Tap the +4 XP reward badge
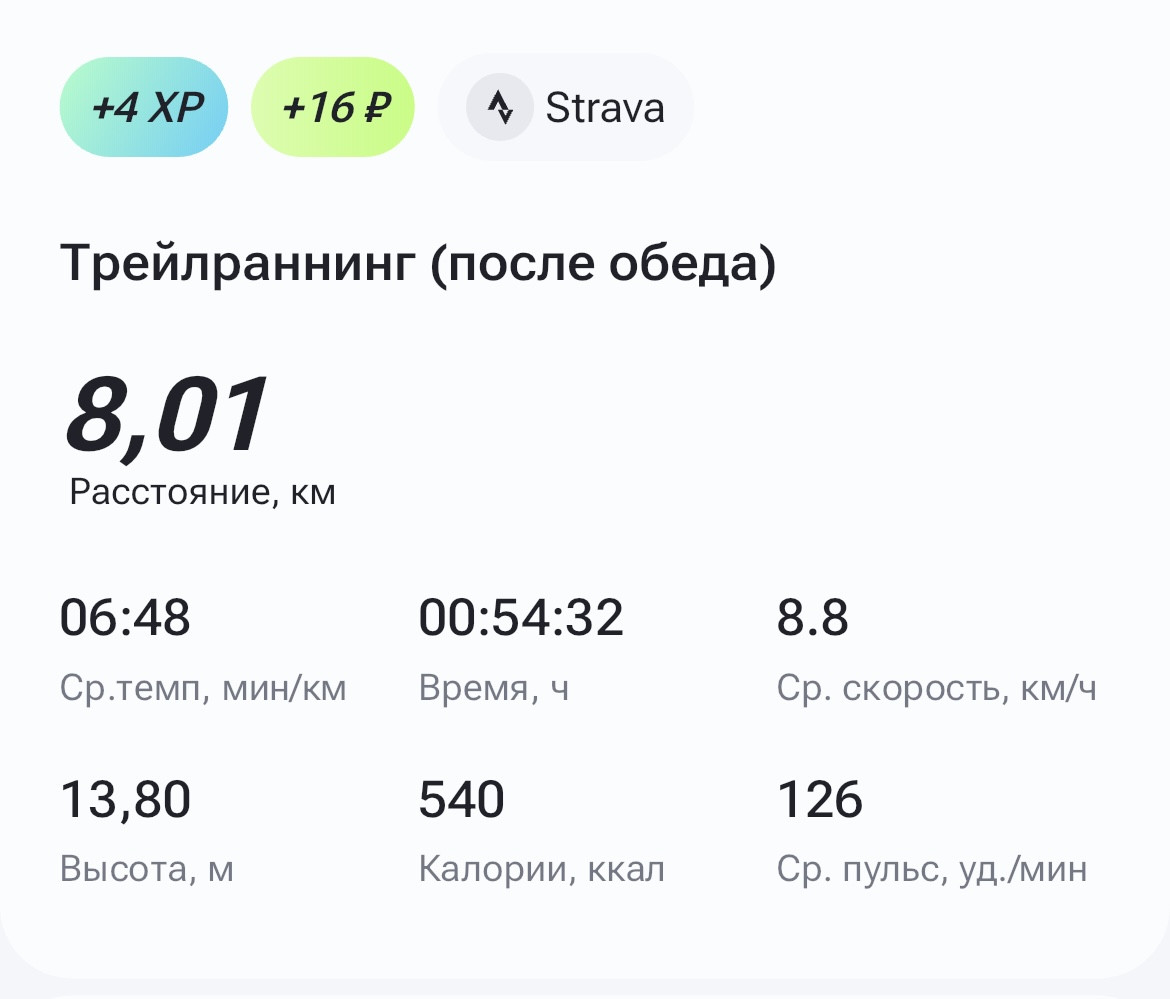The width and height of the screenshot is (1170, 999). click(x=143, y=107)
